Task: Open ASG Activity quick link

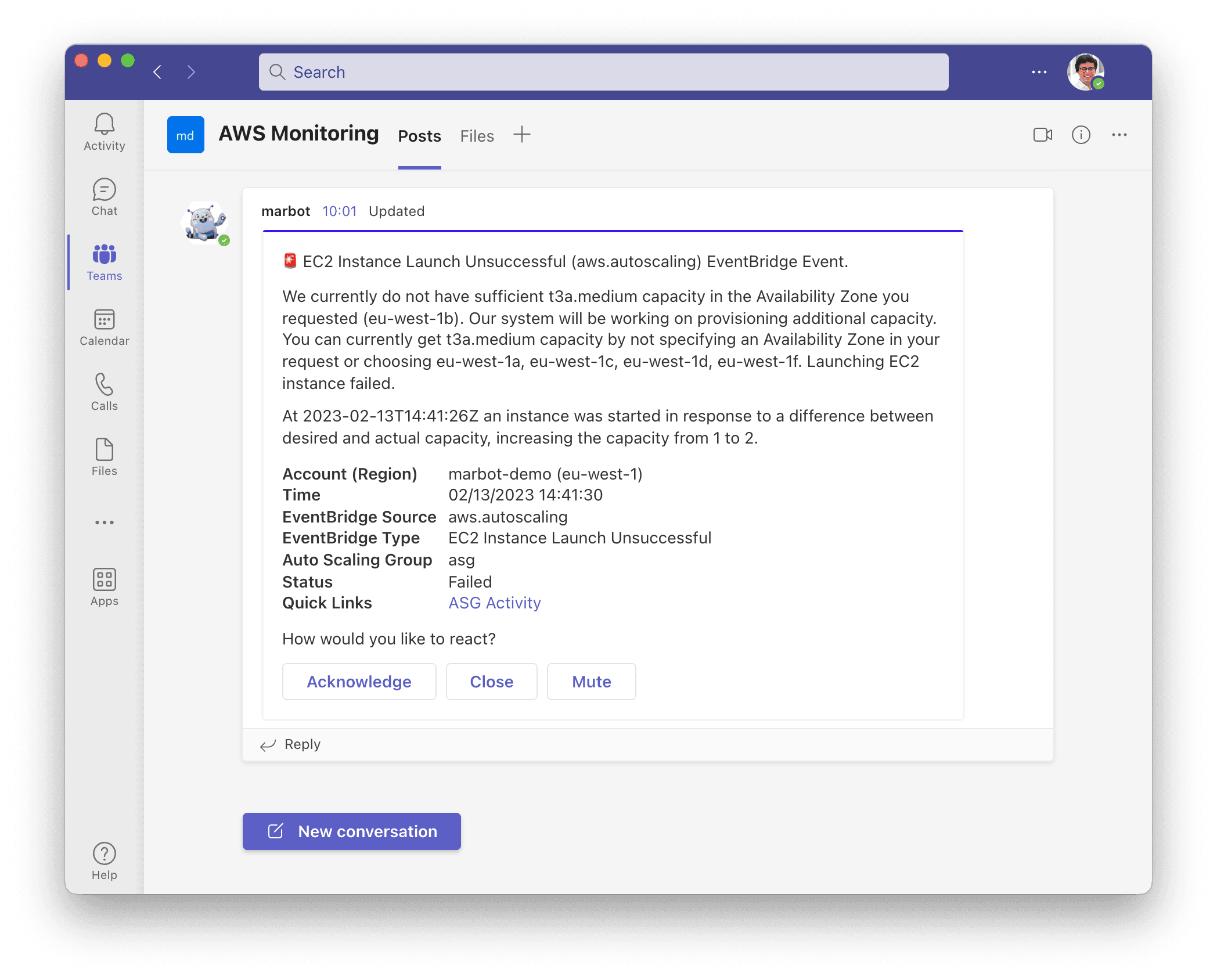Action: [x=494, y=603]
